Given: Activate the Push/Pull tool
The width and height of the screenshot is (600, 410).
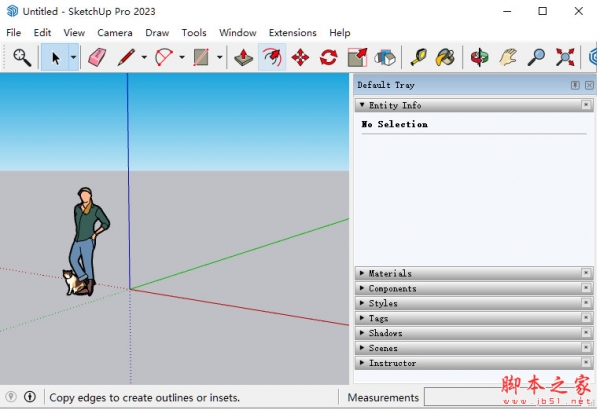Looking at the screenshot, I should (243, 57).
